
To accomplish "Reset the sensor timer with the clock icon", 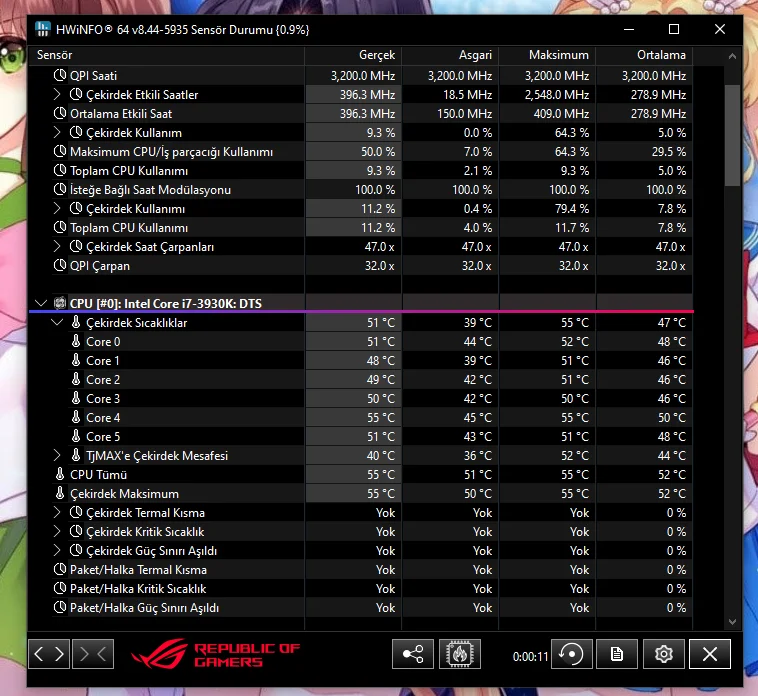I will point(571,654).
